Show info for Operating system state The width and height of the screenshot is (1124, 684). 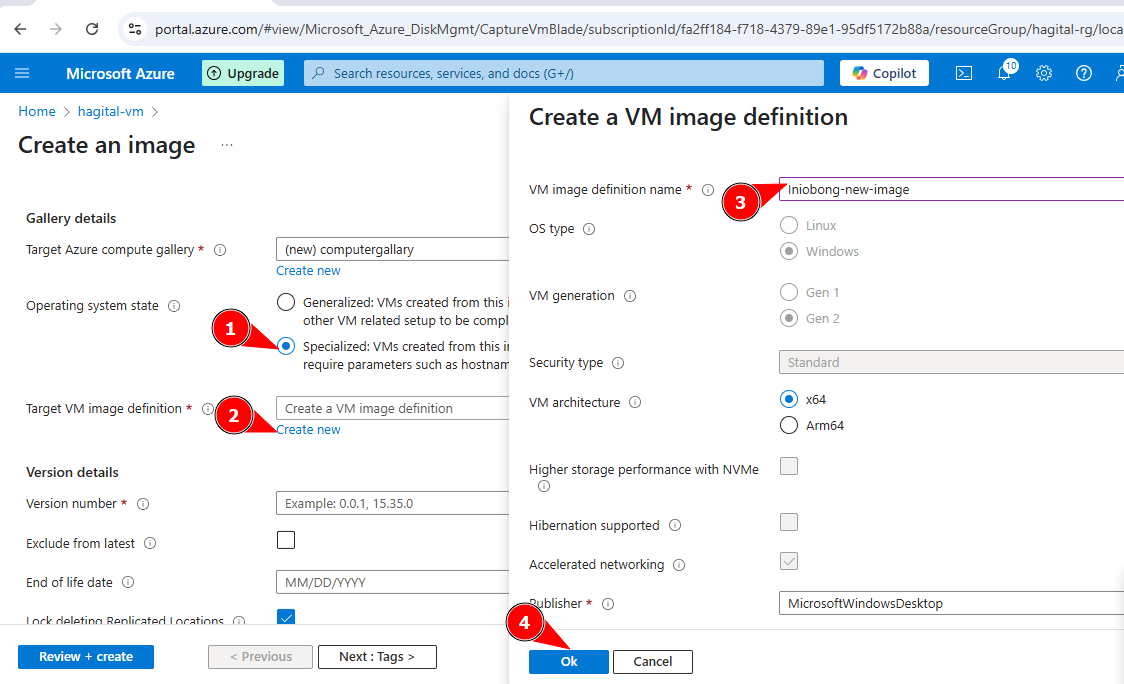(173, 306)
